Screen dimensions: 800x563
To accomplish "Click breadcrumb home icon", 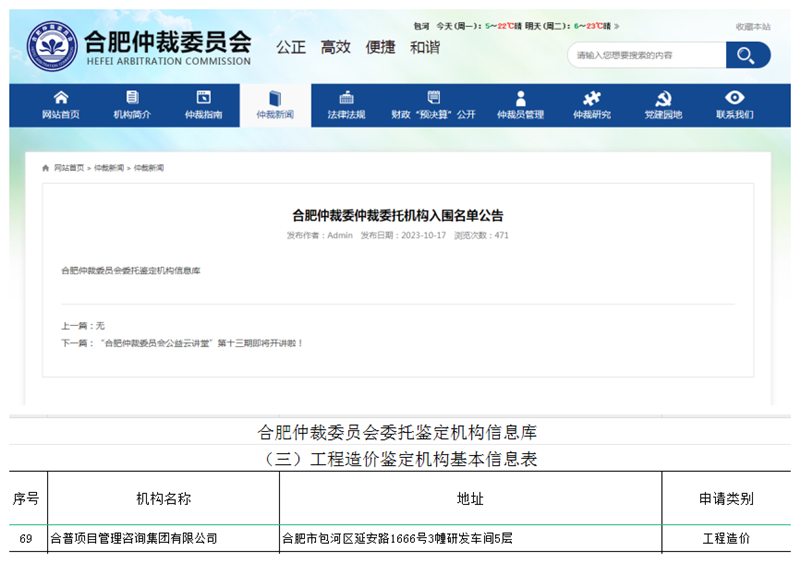I will tap(45, 168).
